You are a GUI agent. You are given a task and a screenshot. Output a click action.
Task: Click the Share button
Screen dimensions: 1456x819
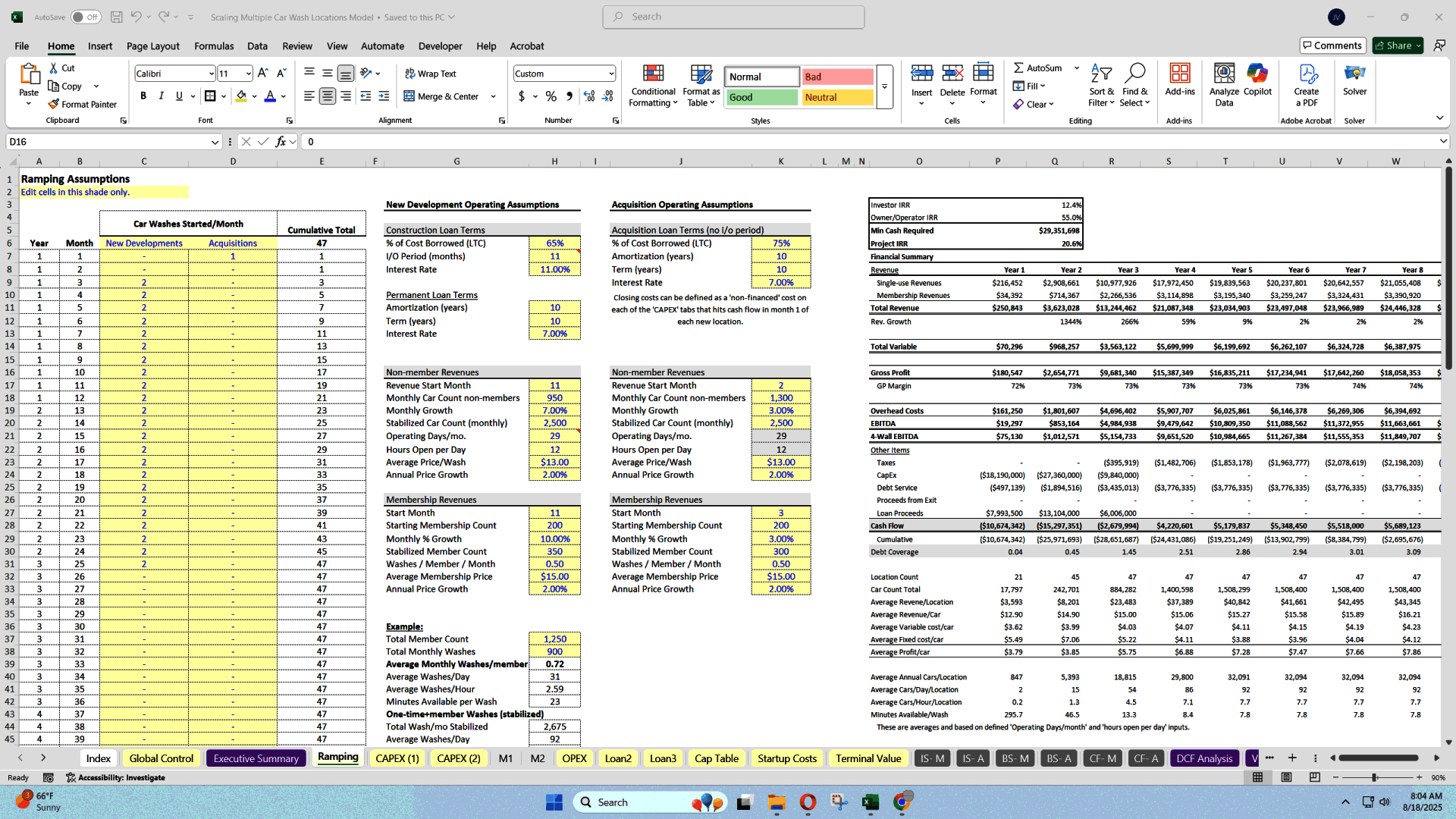pyautogui.click(x=1398, y=45)
